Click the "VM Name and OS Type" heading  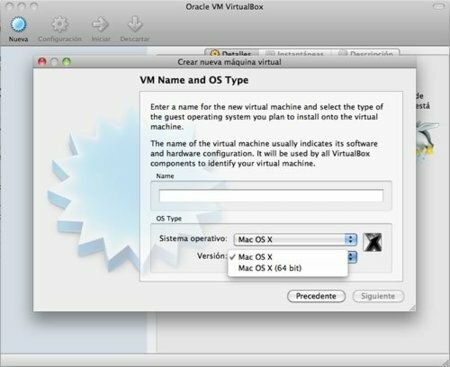point(194,80)
